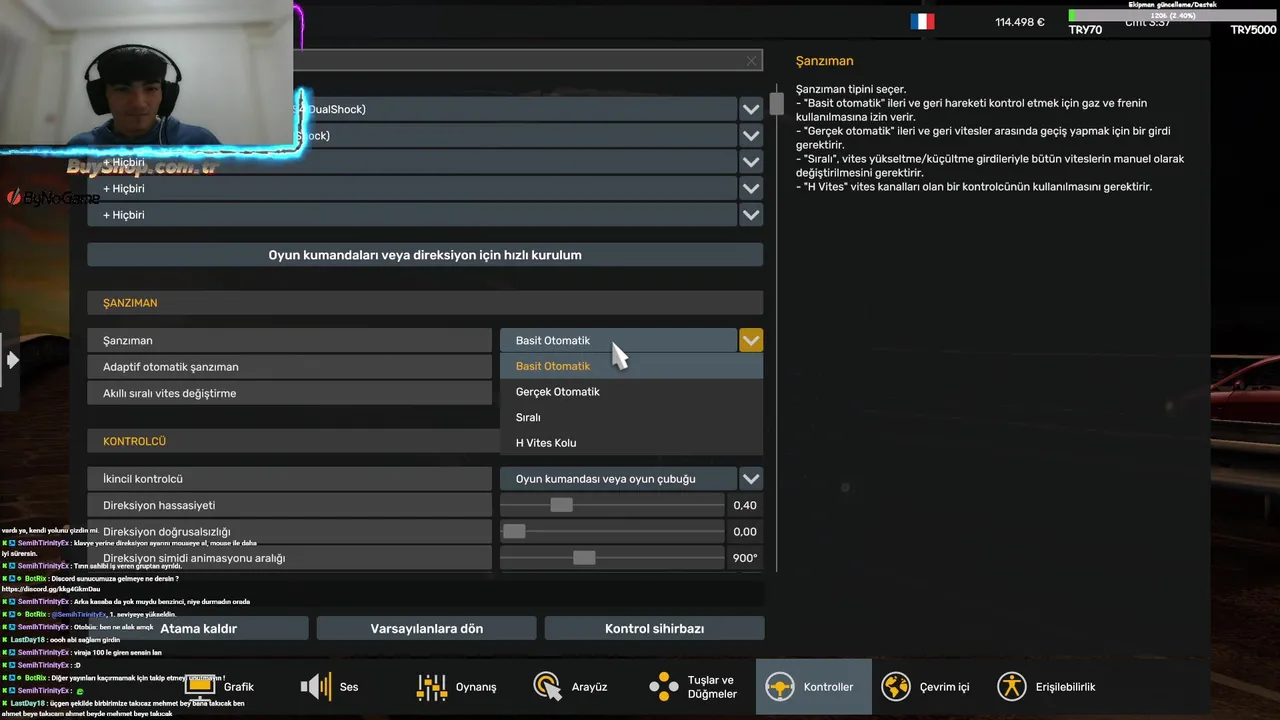1280x720 pixels.
Task: Expand the second + Hiçbiri dropdown arrow
Action: pos(751,188)
